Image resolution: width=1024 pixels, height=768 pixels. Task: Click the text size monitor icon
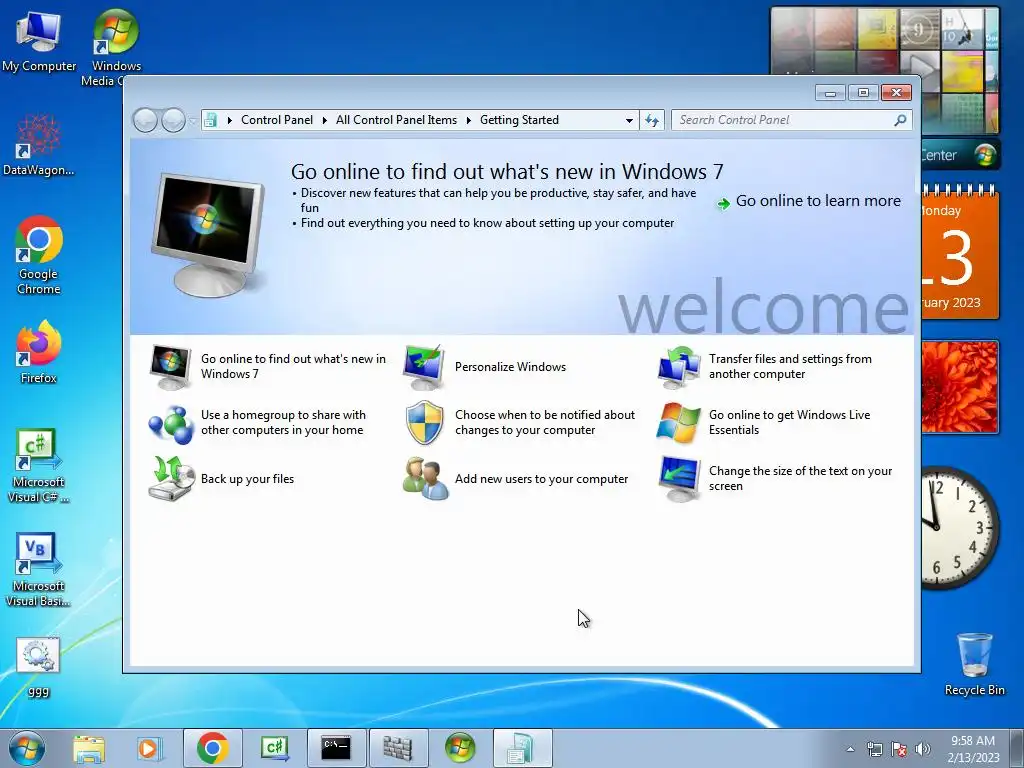click(679, 479)
